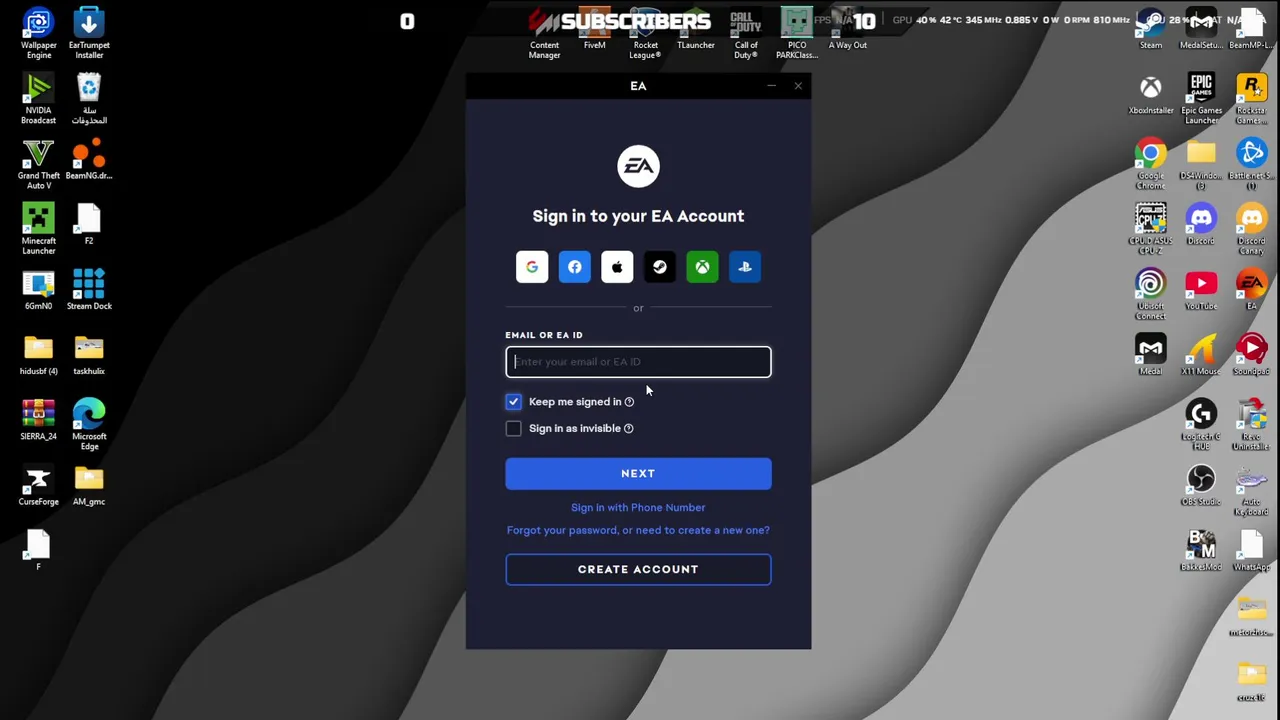
Task: Sign in with PlayStation icon
Action: tap(745, 267)
